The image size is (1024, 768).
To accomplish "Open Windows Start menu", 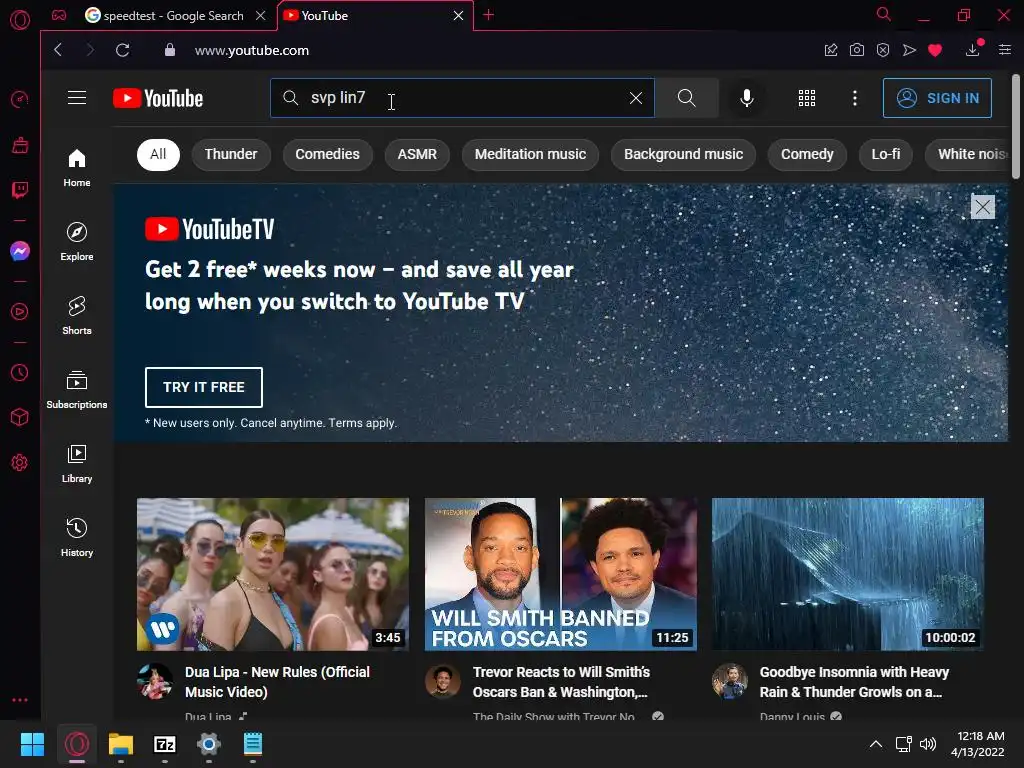I will (32, 744).
